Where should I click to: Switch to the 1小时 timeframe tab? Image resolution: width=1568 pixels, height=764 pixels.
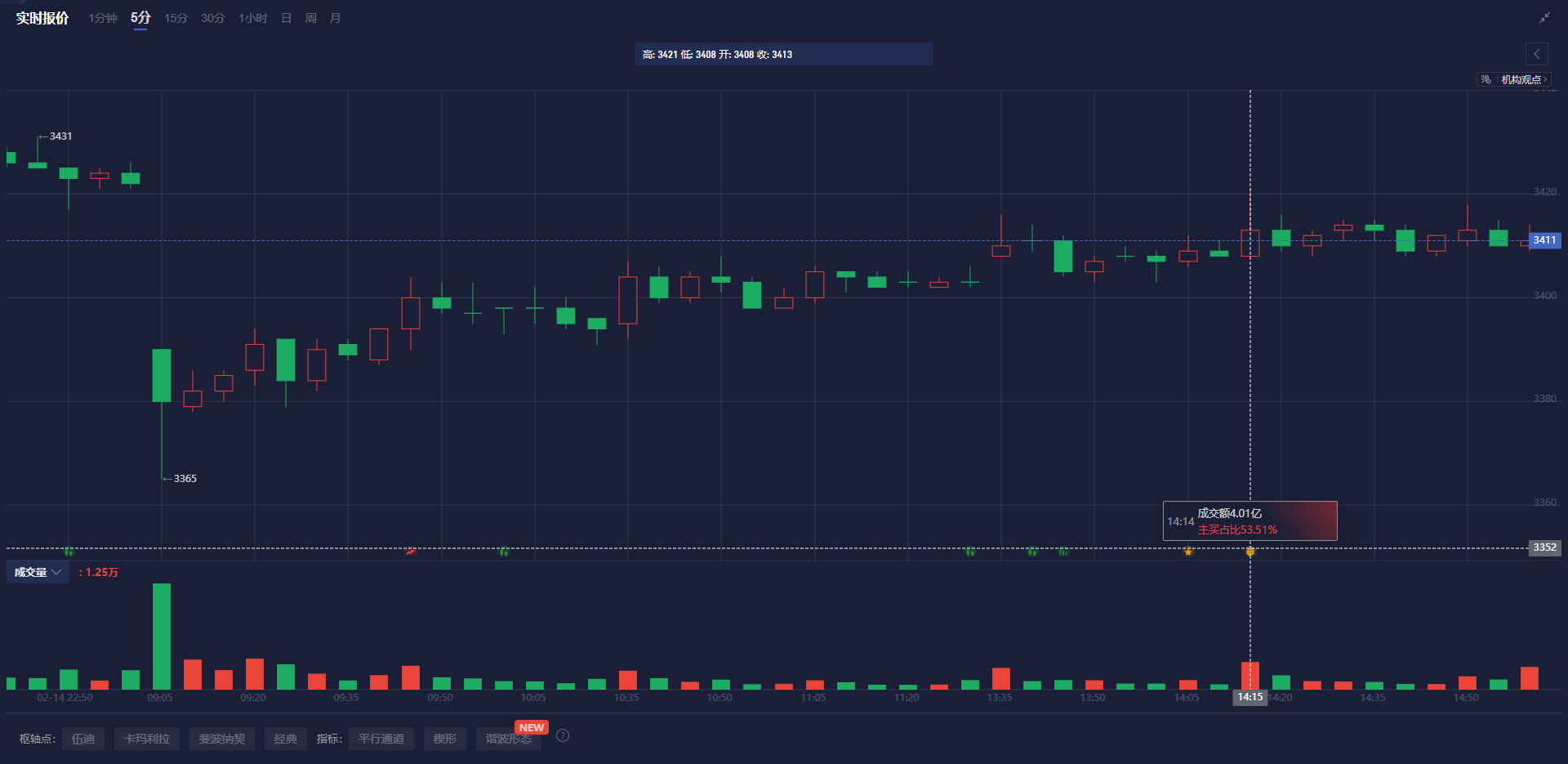(x=252, y=18)
